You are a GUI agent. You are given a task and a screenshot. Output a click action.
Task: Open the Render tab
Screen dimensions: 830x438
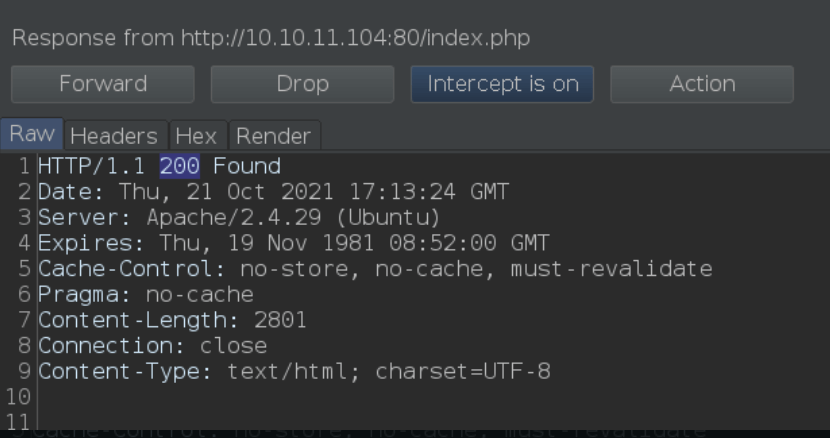click(x=274, y=136)
